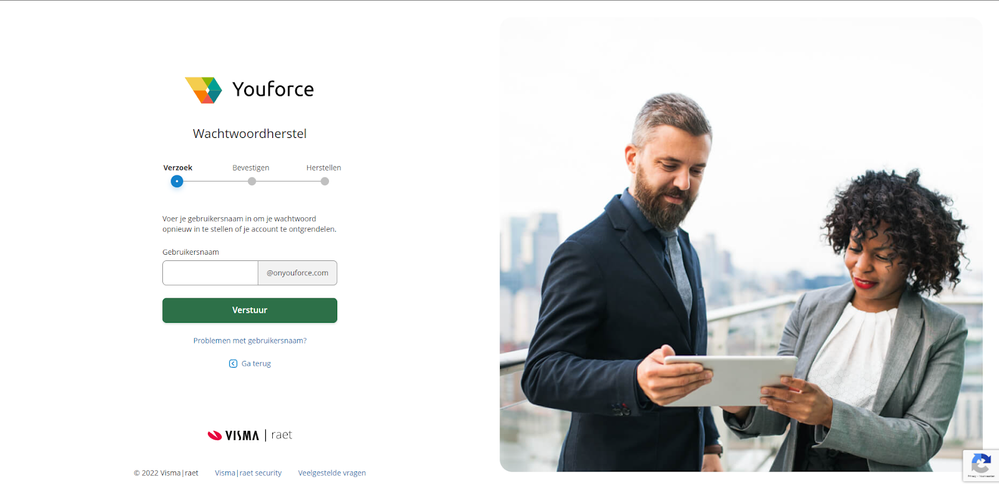
Task: Open the reCAPTCHA badge icon
Action: coord(981,465)
